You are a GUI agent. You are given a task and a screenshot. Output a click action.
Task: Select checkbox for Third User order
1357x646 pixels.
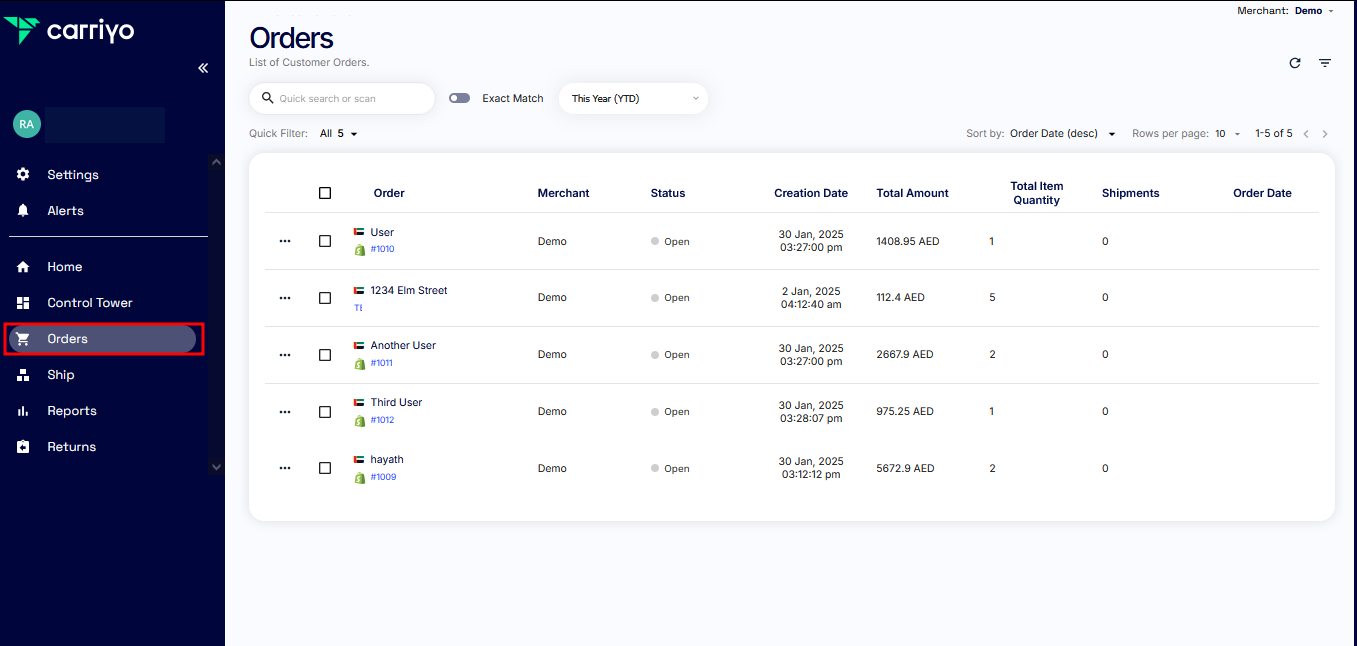(x=325, y=412)
